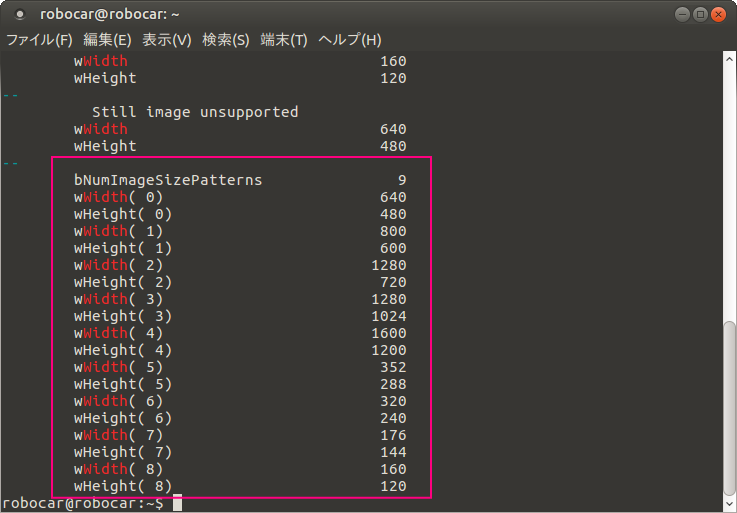Click the wWidth( 5) line
This screenshot has width=737, height=513.
(x=240, y=367)
